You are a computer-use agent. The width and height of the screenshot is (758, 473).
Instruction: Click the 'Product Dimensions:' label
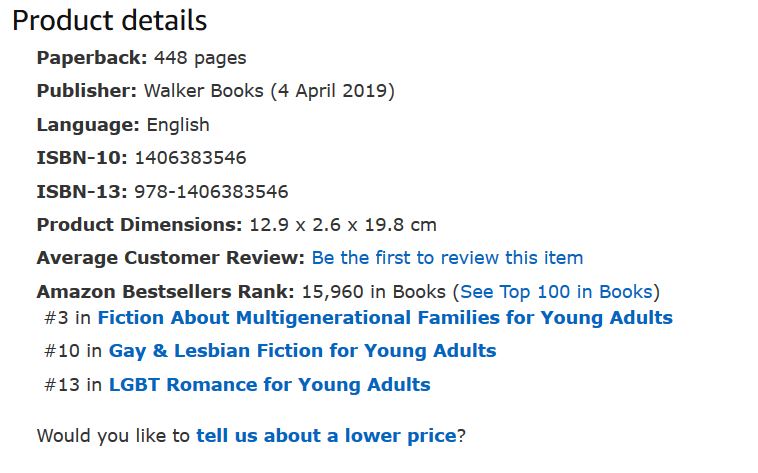140,225
